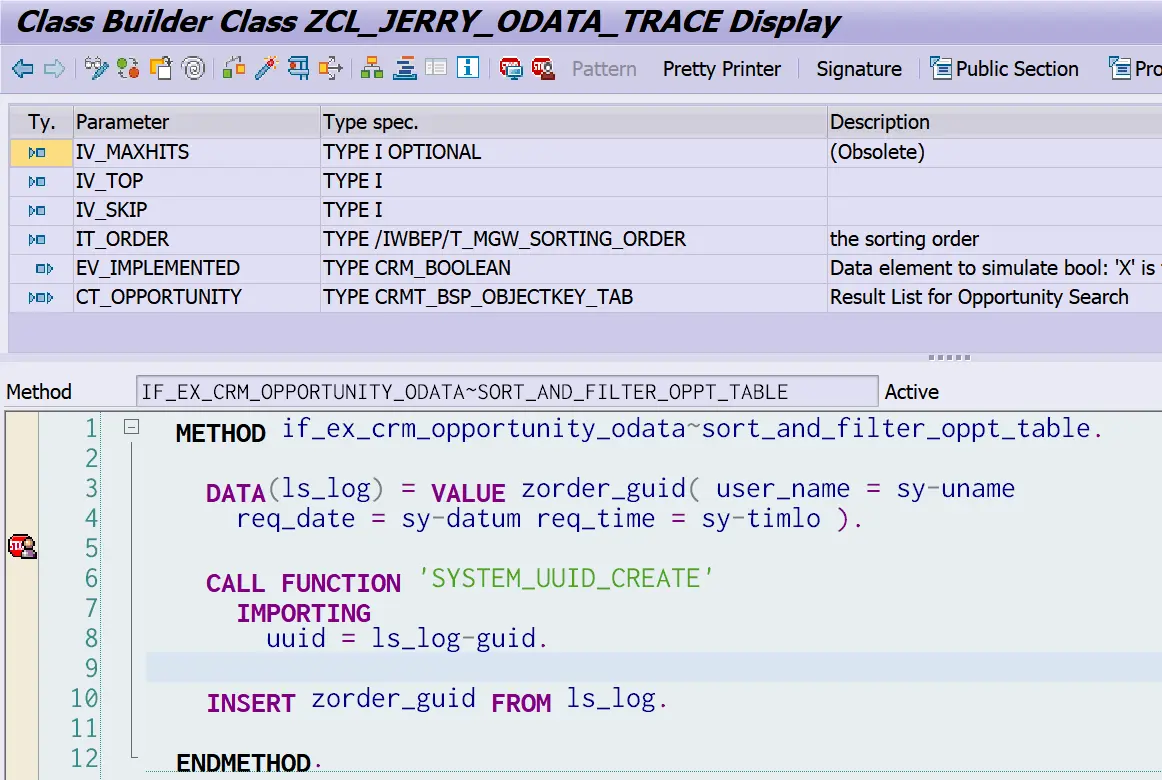Set external breakpoint with stop-user icon
Image resolution: width=1162 pixels, height=780 pixels.
[x=543, y=68]
